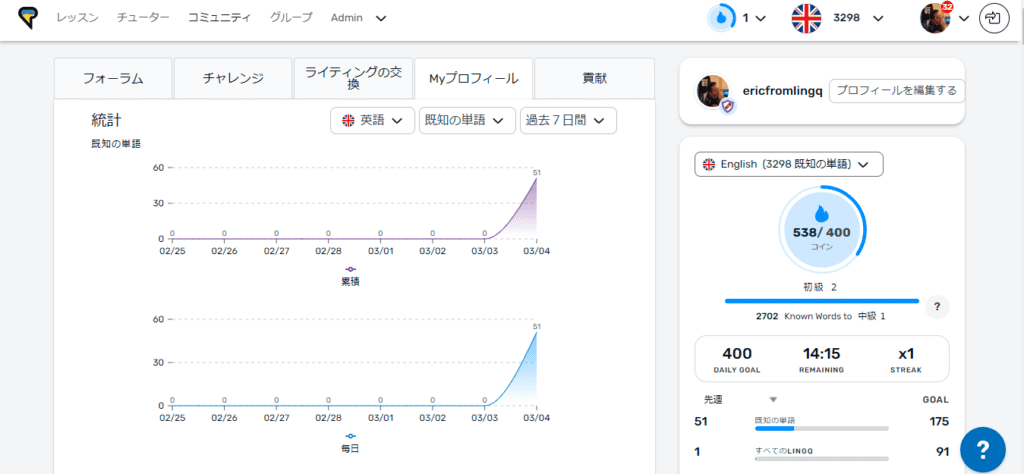The height and width of the screenshot is (474, 1024).
Task: Open the レッスン navigation link
Action: point(77,18)
